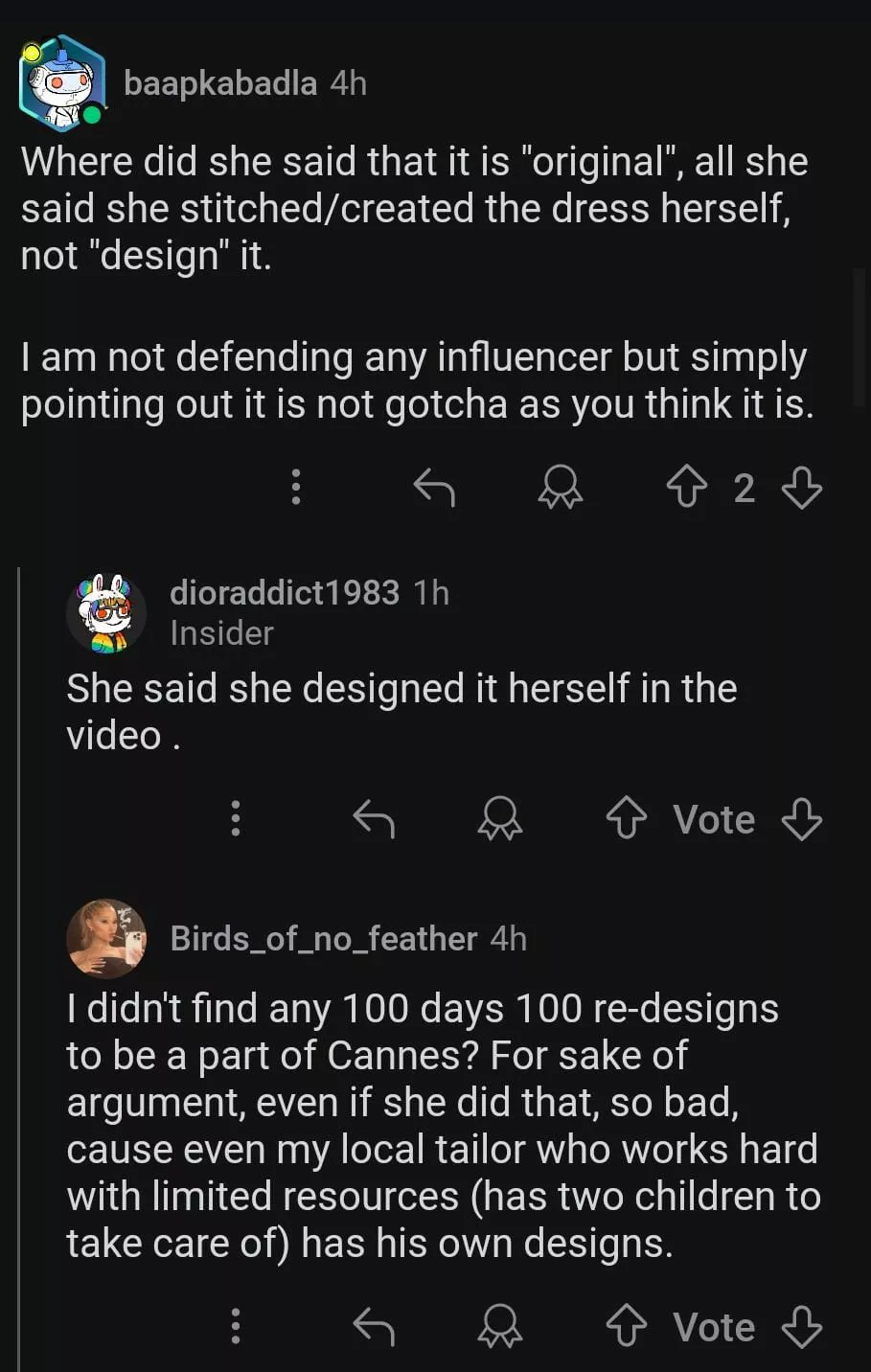Downvote baapkabadla's comment
871x1372 pixels.
(x=801, y=488)
